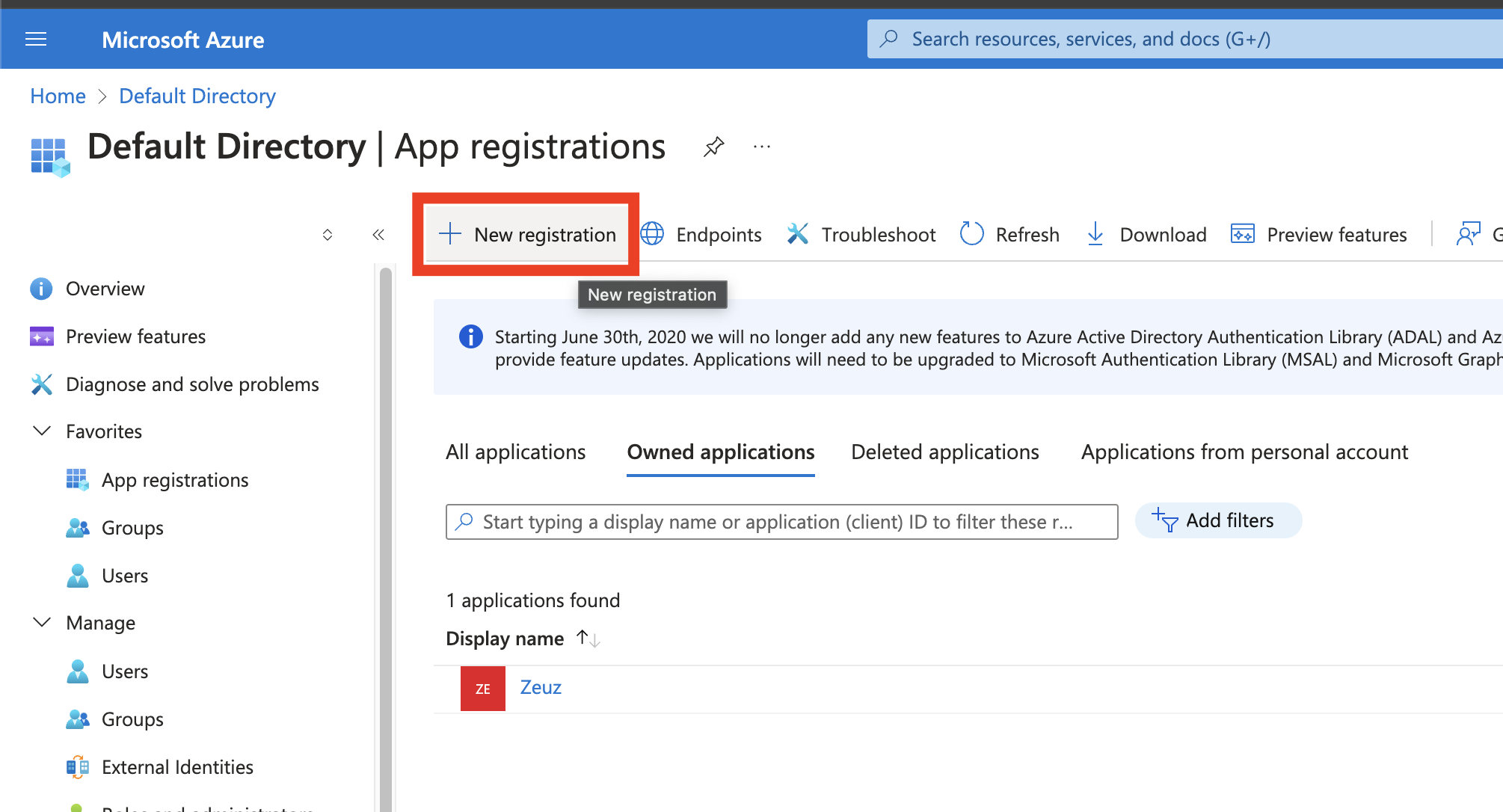This screenshot has width=1503, height=812.
Task: Open Default Directory breadcrumb
Action: click(197, 96)
